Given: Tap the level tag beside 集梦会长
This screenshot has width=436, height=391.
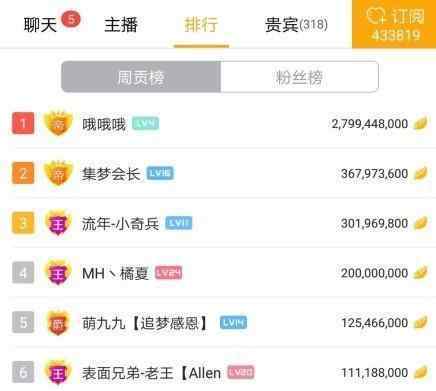Looking at the screenshot, I should [x=160, y=173].
